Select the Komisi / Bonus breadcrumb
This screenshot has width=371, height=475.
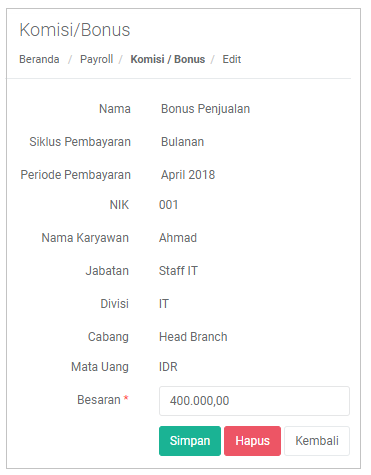(x=168, y=59)
